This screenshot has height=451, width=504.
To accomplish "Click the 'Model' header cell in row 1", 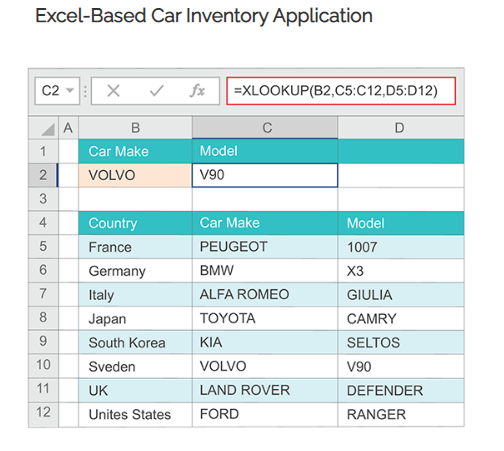I will 265,151.
